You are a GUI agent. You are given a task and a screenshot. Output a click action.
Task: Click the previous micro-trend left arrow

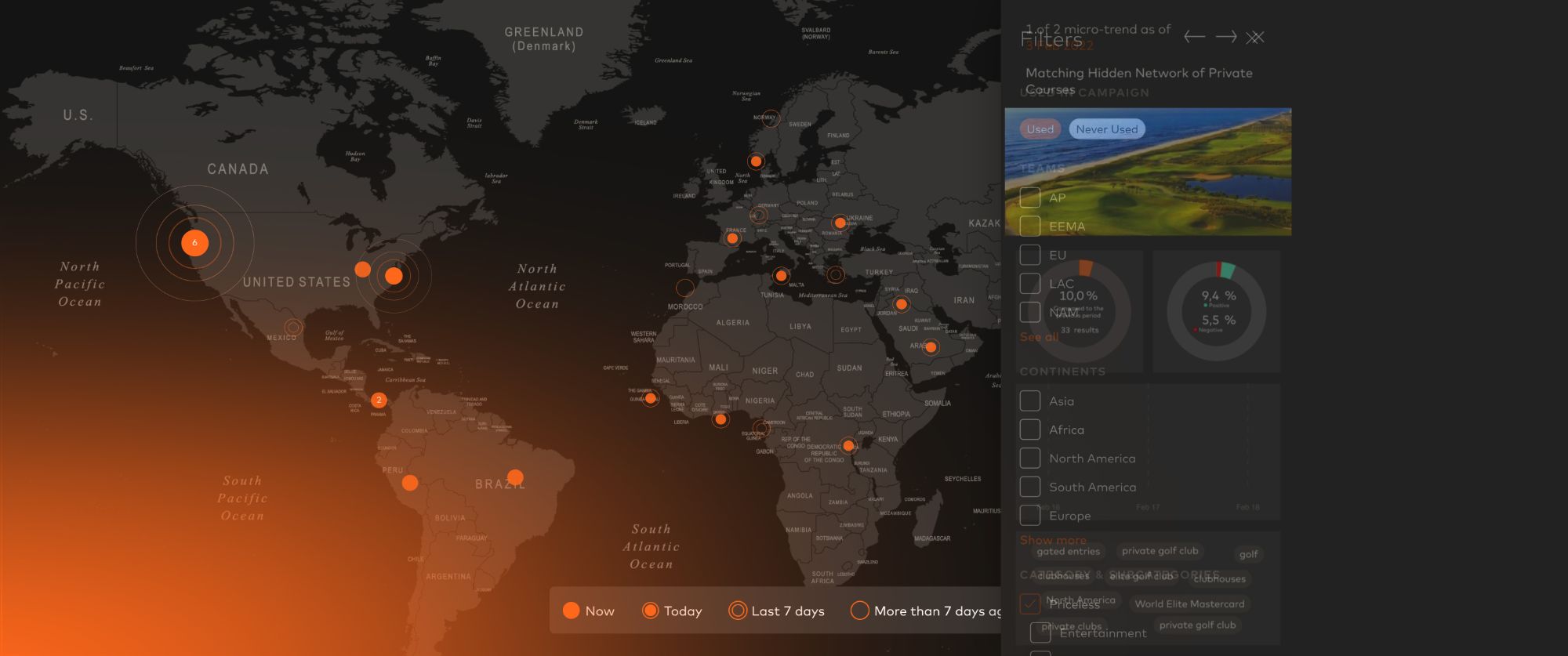(x=1194, y=37)
